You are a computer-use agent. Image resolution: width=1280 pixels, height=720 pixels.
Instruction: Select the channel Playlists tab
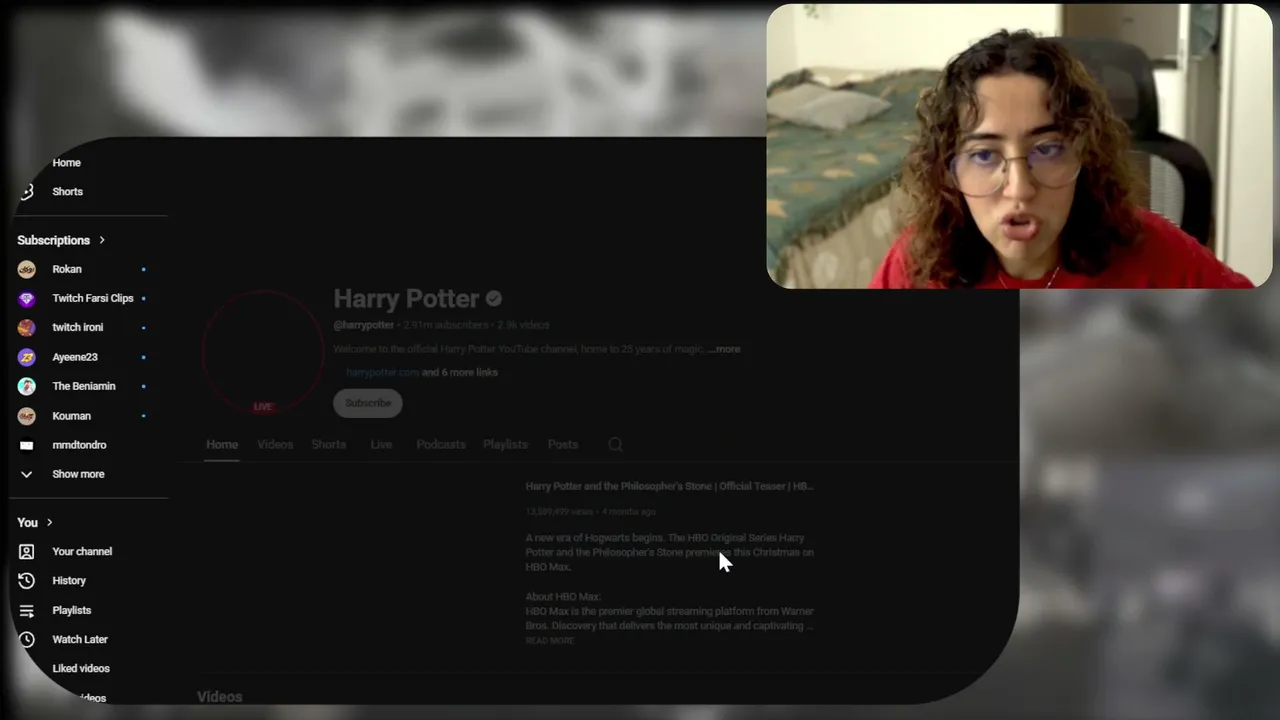(x=505, y=444)
